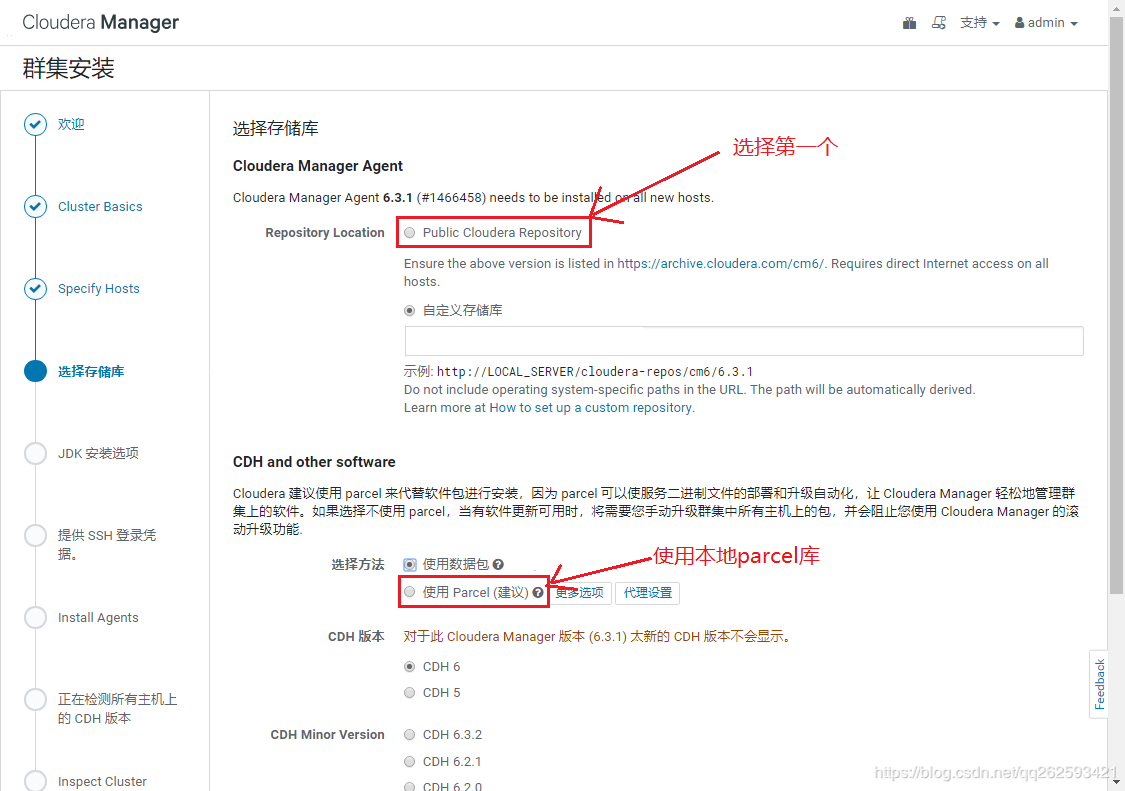Click the empty step circle for JDK 安装选项
The height and width of the screenshot is (791, 1125).
coord(35,453)
